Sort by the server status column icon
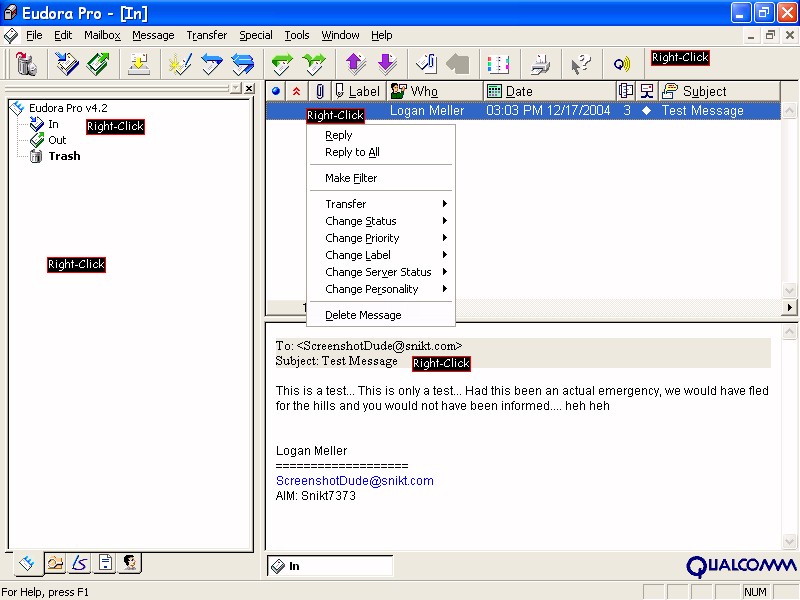Screen dimensions: 800x600 tap(647, 91)
